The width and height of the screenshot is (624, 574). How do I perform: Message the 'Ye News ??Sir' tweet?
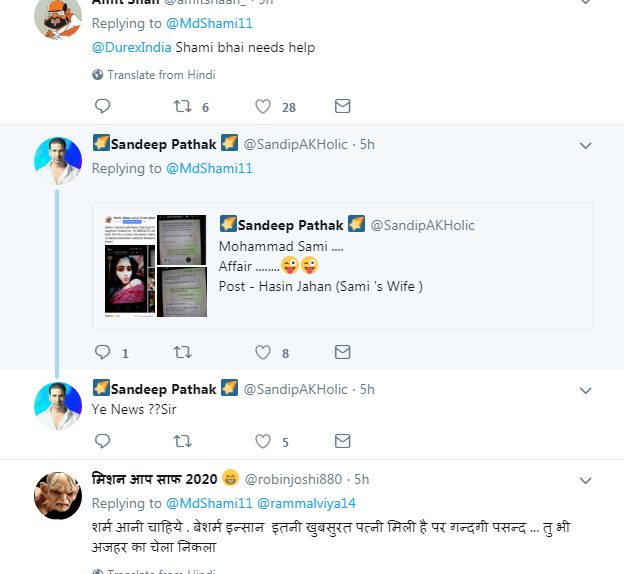[x=342, y=440]
